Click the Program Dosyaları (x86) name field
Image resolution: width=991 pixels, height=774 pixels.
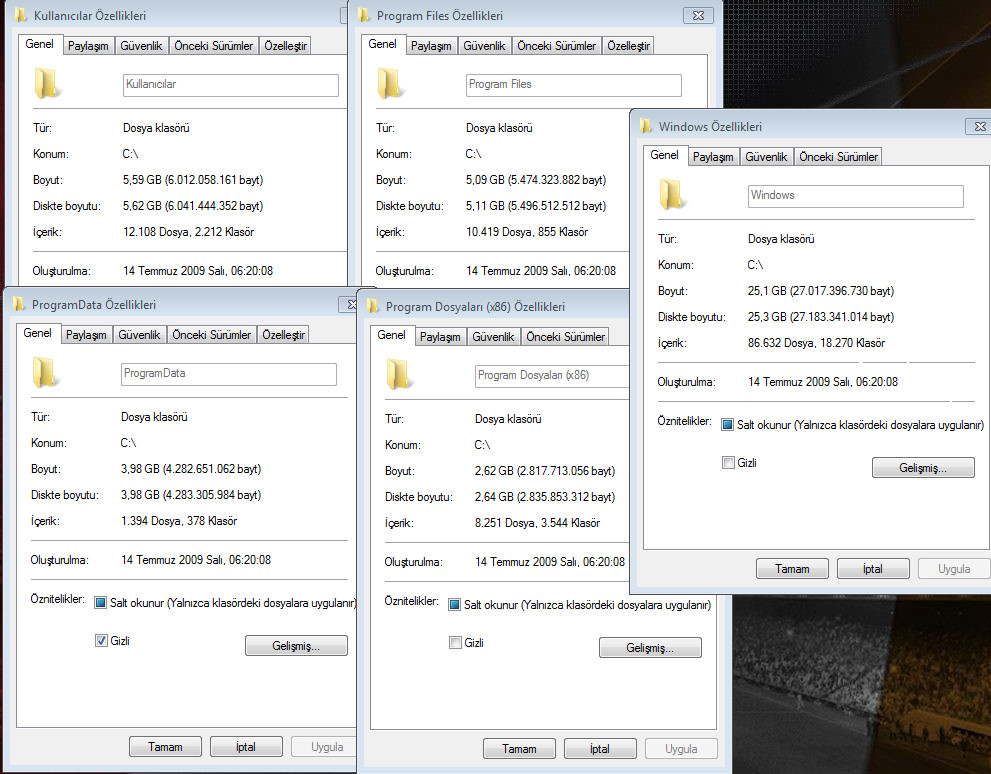click(552, 376)
